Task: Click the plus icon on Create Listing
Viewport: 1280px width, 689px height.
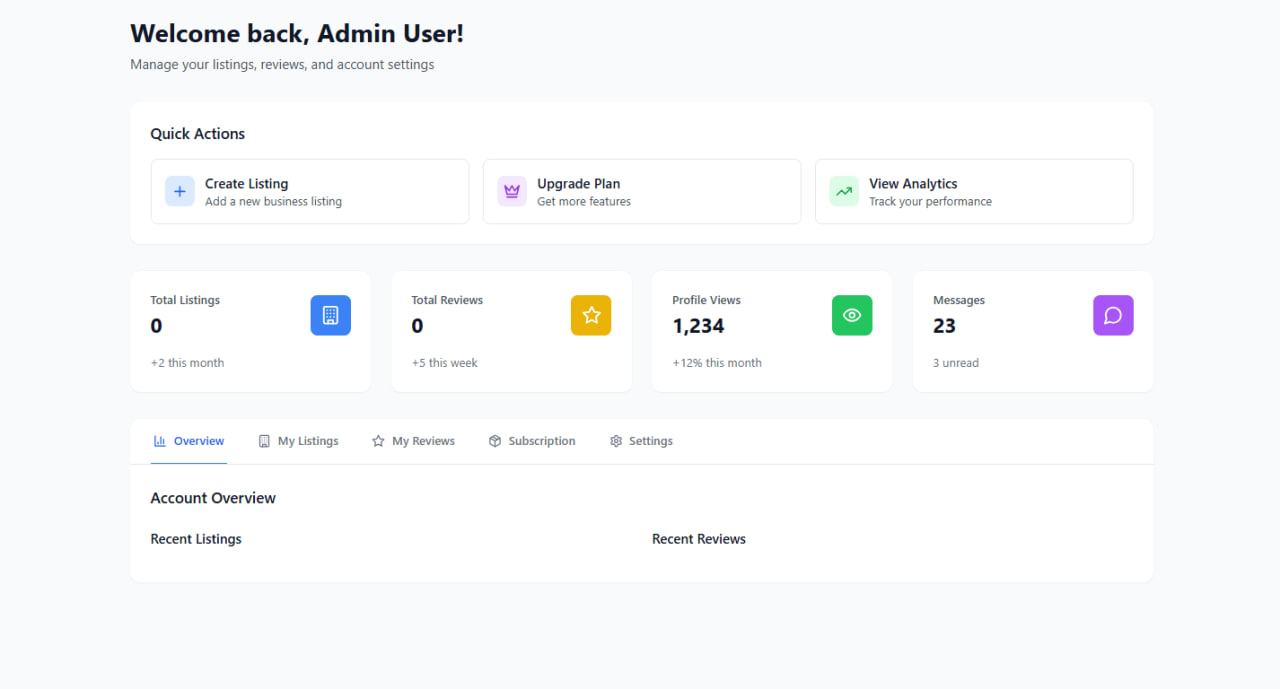Action: 180,191
